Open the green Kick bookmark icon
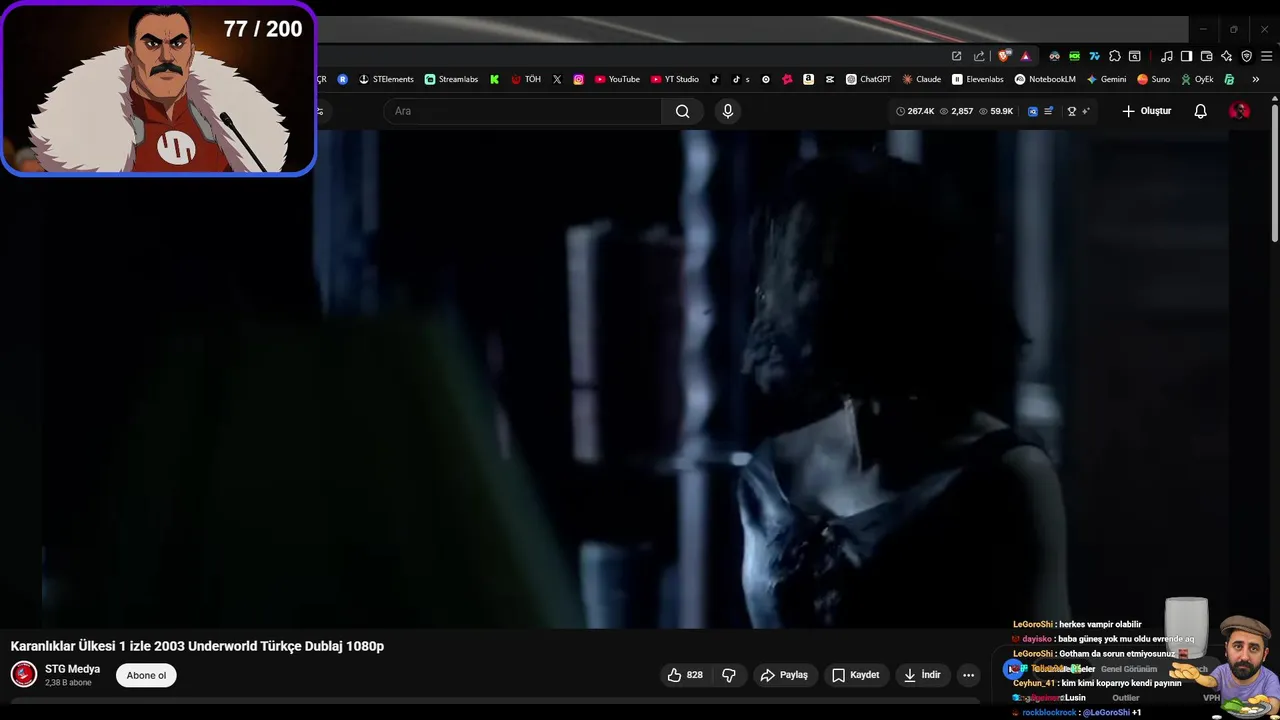 point(494,79)
